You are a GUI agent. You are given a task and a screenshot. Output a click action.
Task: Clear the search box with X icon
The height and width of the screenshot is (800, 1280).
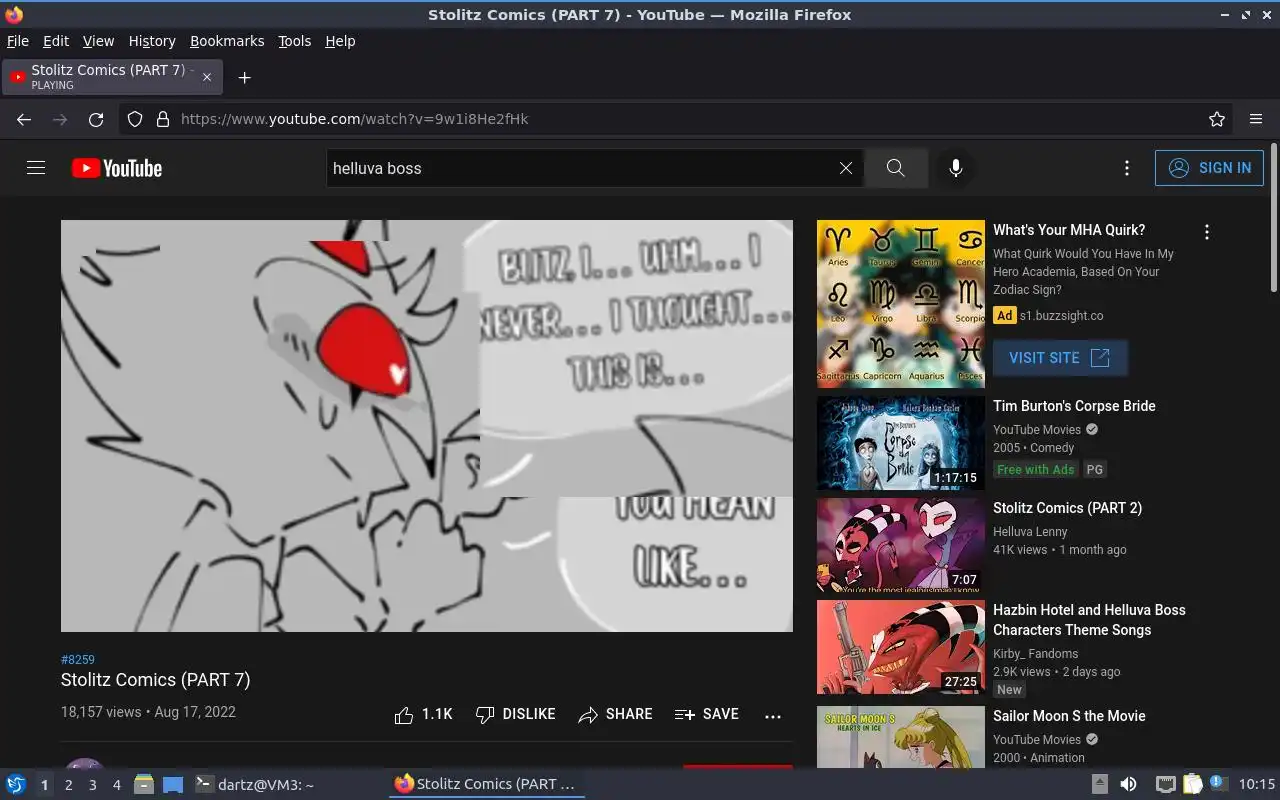846,168
